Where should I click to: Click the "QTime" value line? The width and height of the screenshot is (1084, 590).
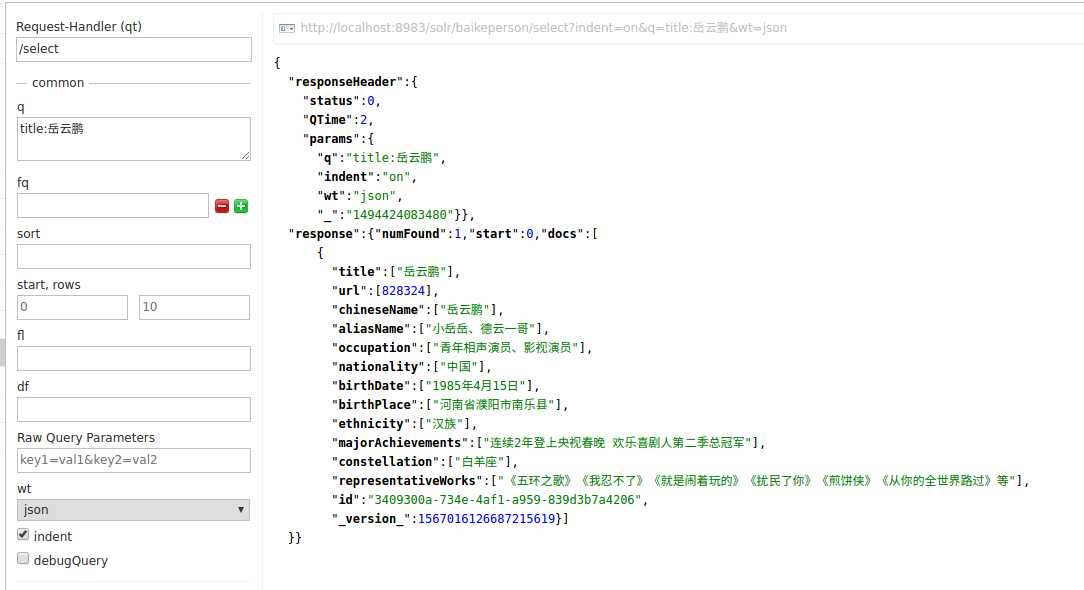tap(338, 120)
